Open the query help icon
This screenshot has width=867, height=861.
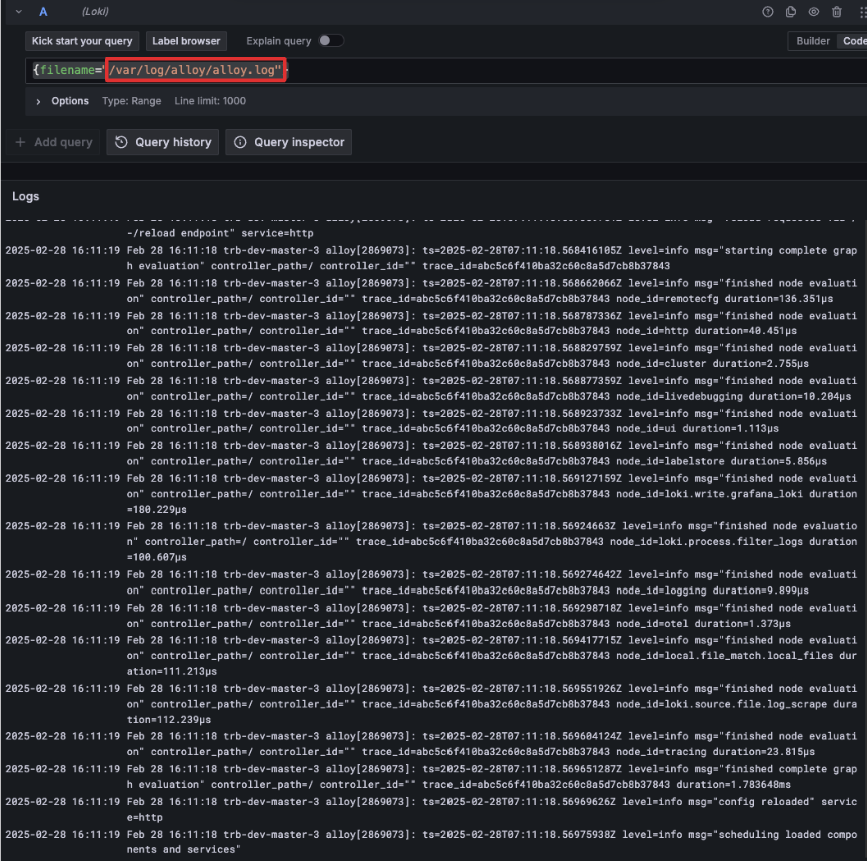tap(767, 12)
